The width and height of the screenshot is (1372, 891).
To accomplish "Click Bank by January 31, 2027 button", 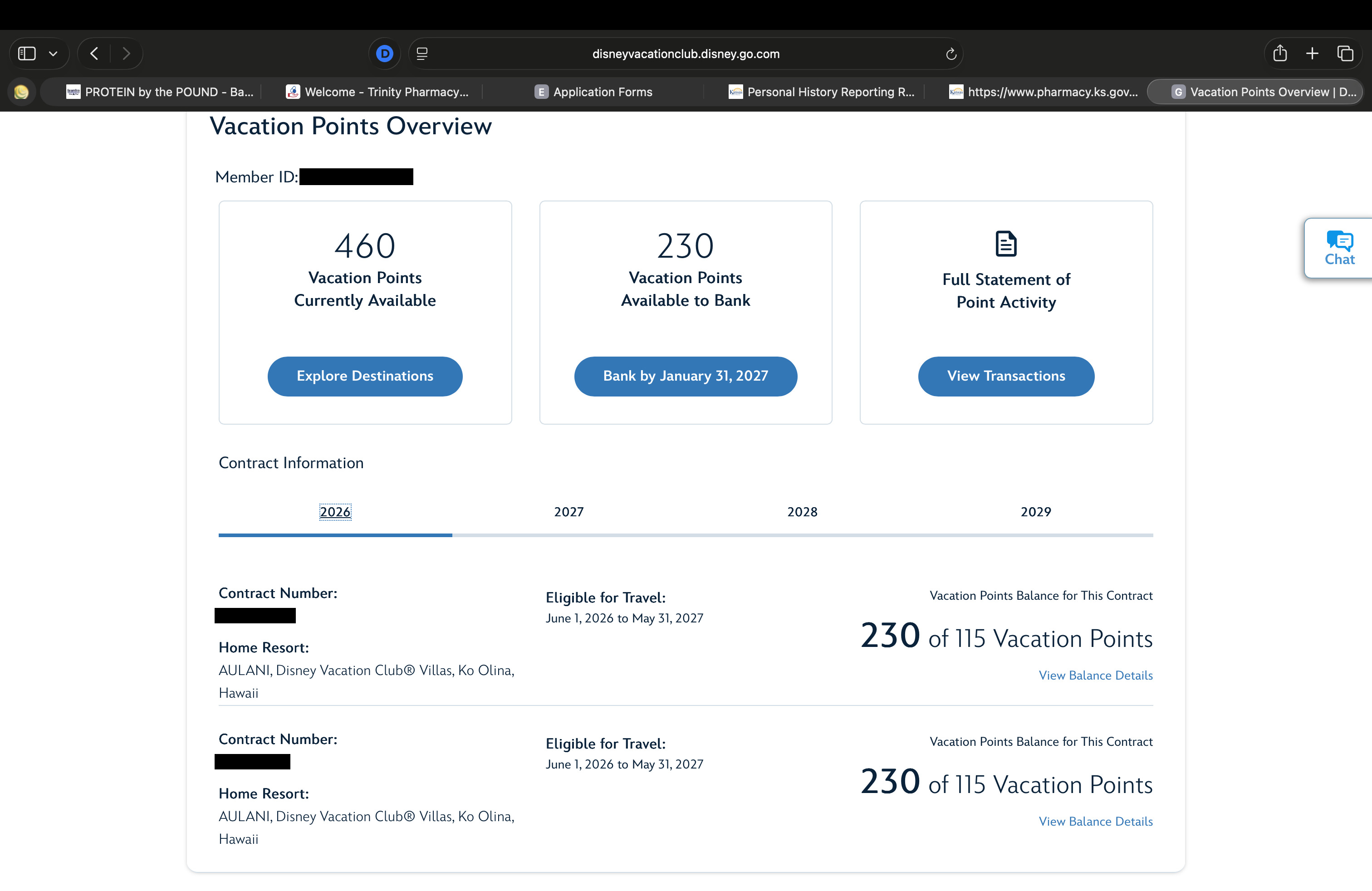I will tap(686, 377).
